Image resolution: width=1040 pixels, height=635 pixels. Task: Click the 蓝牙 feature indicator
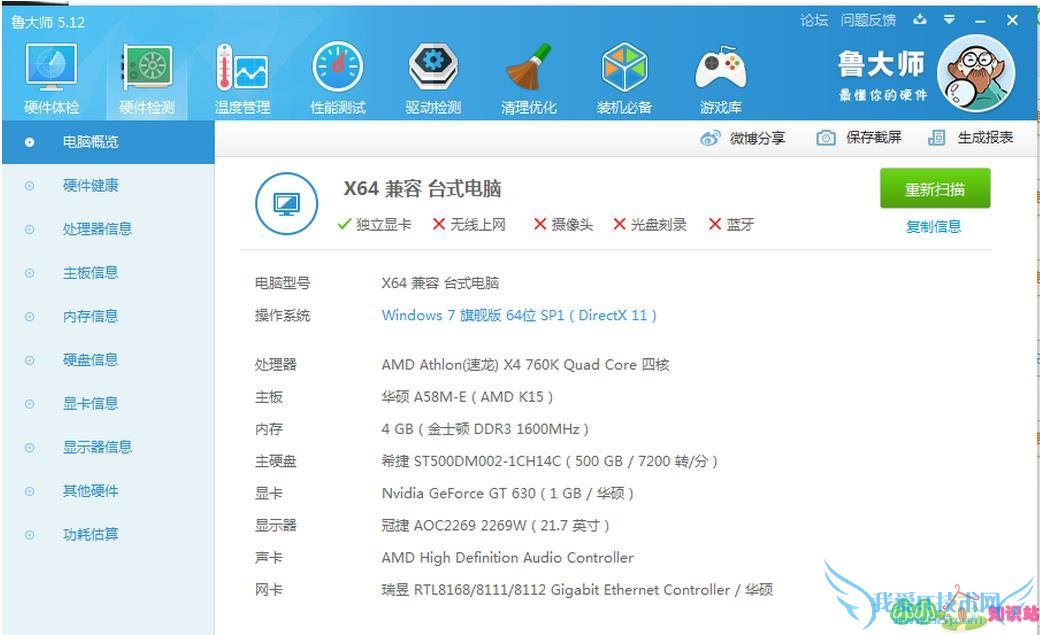click(731, 225)
